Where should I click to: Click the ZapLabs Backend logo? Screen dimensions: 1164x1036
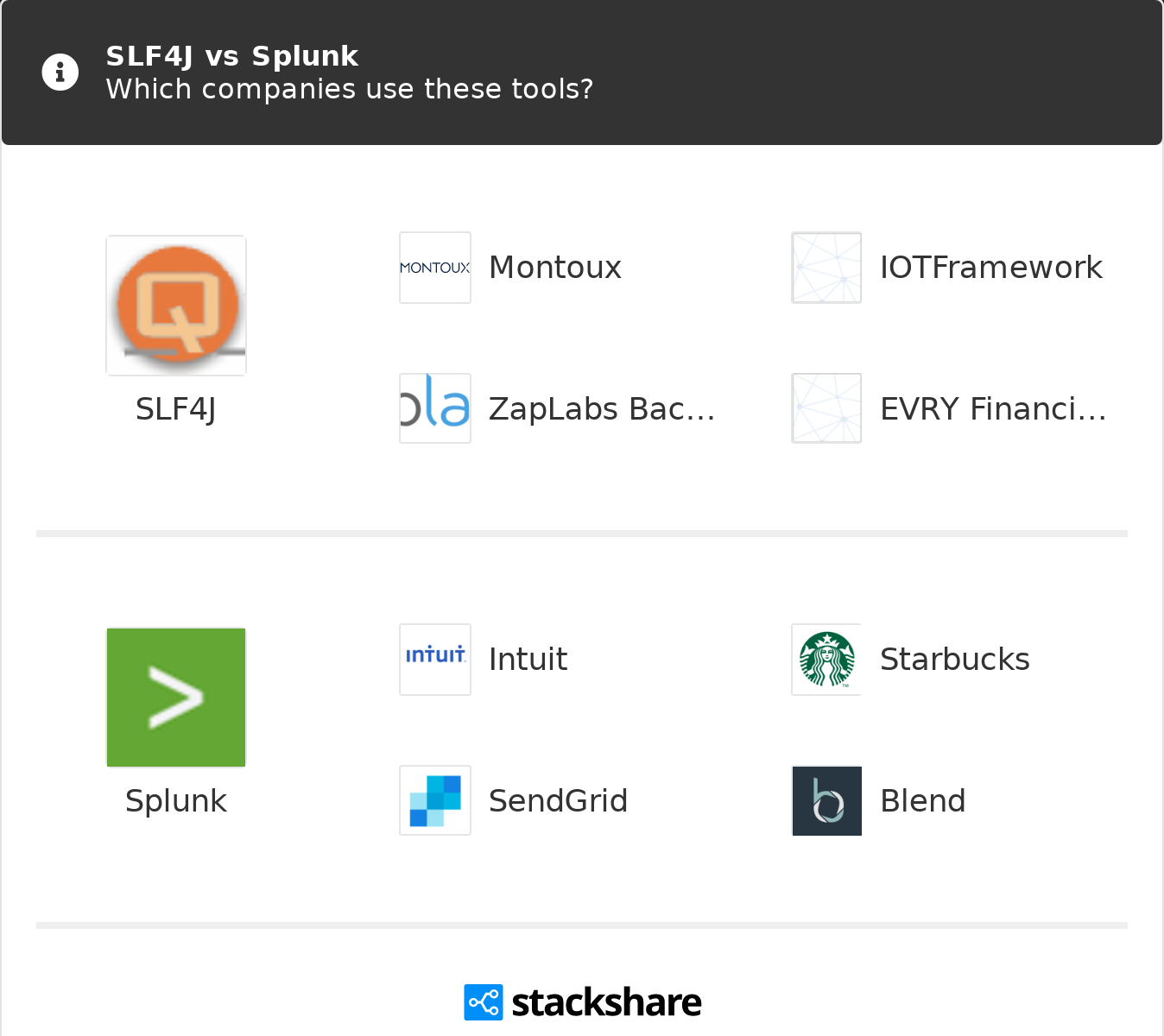[434, 407]
